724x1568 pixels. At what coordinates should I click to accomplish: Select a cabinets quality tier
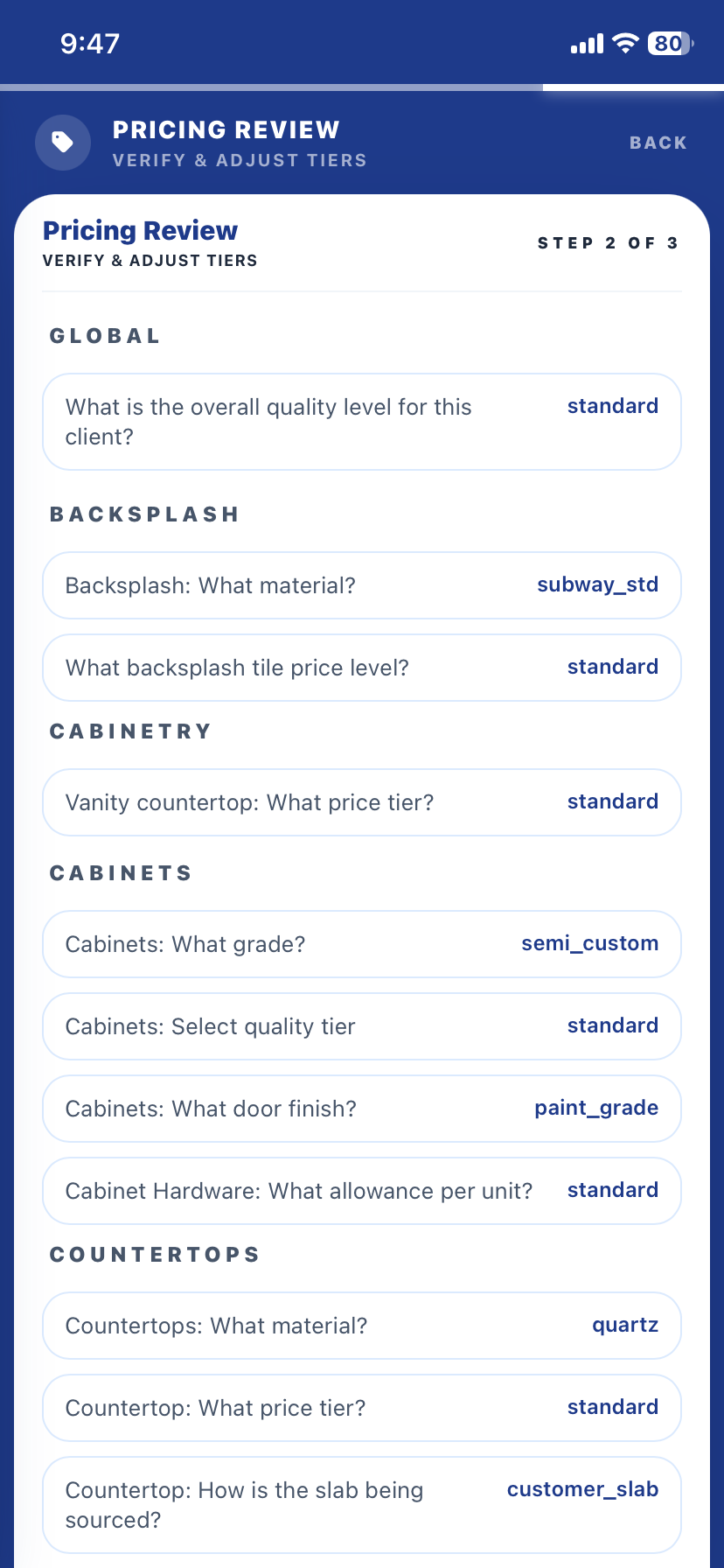point(361,1025)
